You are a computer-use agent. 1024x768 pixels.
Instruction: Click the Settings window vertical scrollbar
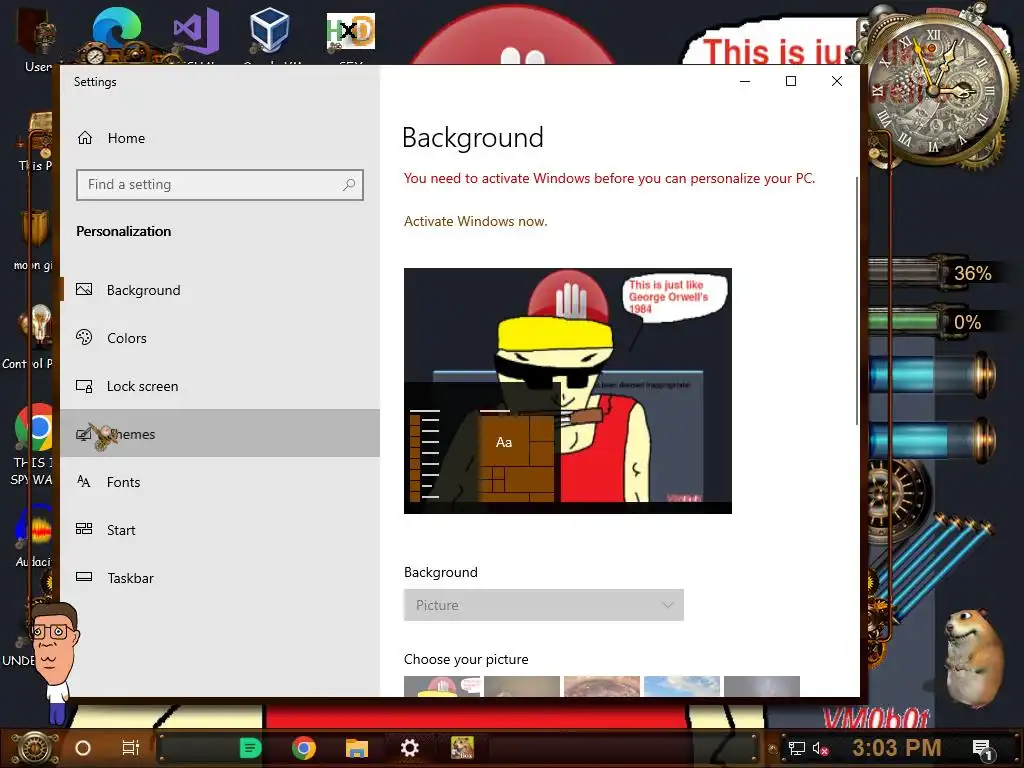[x=856, y=300]
